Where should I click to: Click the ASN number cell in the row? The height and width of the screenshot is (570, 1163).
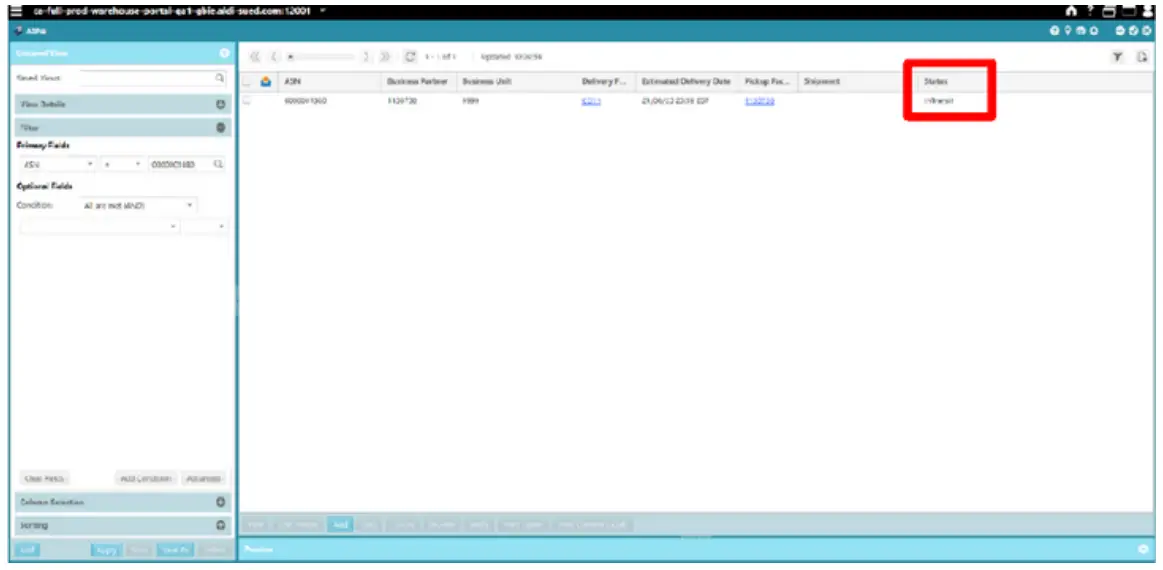(x=305, y=102)
